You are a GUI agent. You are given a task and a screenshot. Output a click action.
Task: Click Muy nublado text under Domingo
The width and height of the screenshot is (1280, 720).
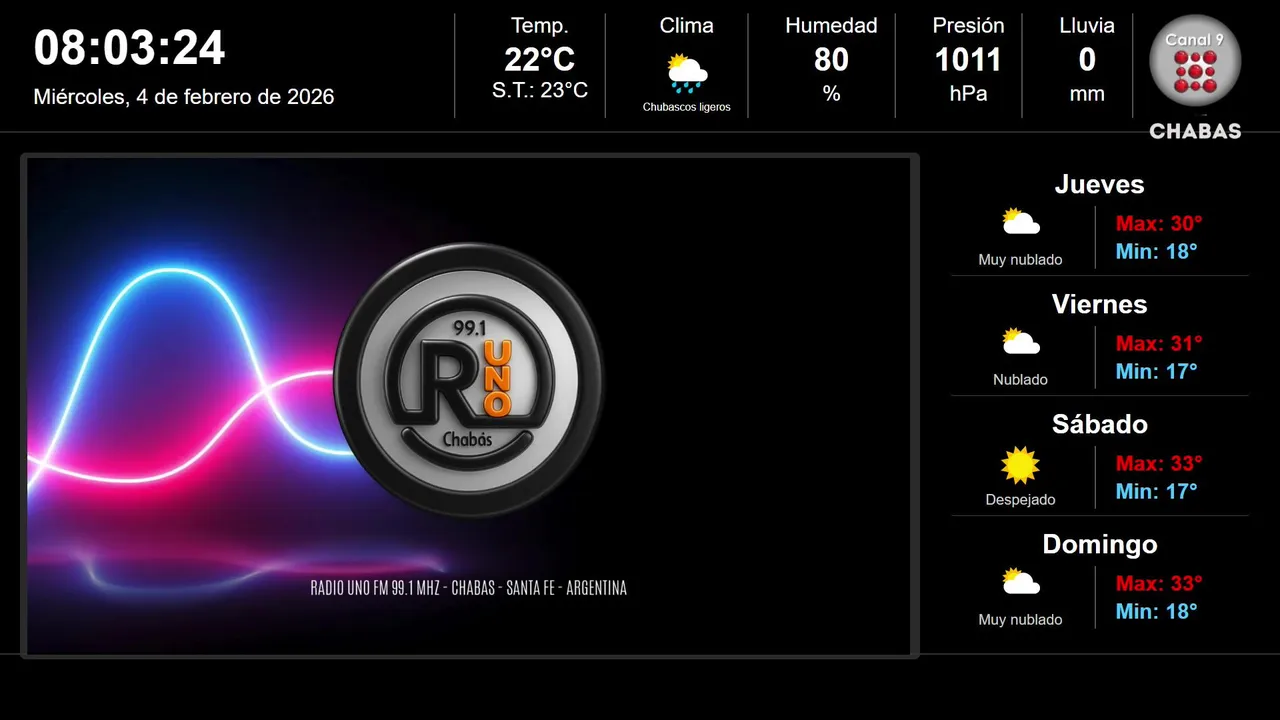[1021, 620]
